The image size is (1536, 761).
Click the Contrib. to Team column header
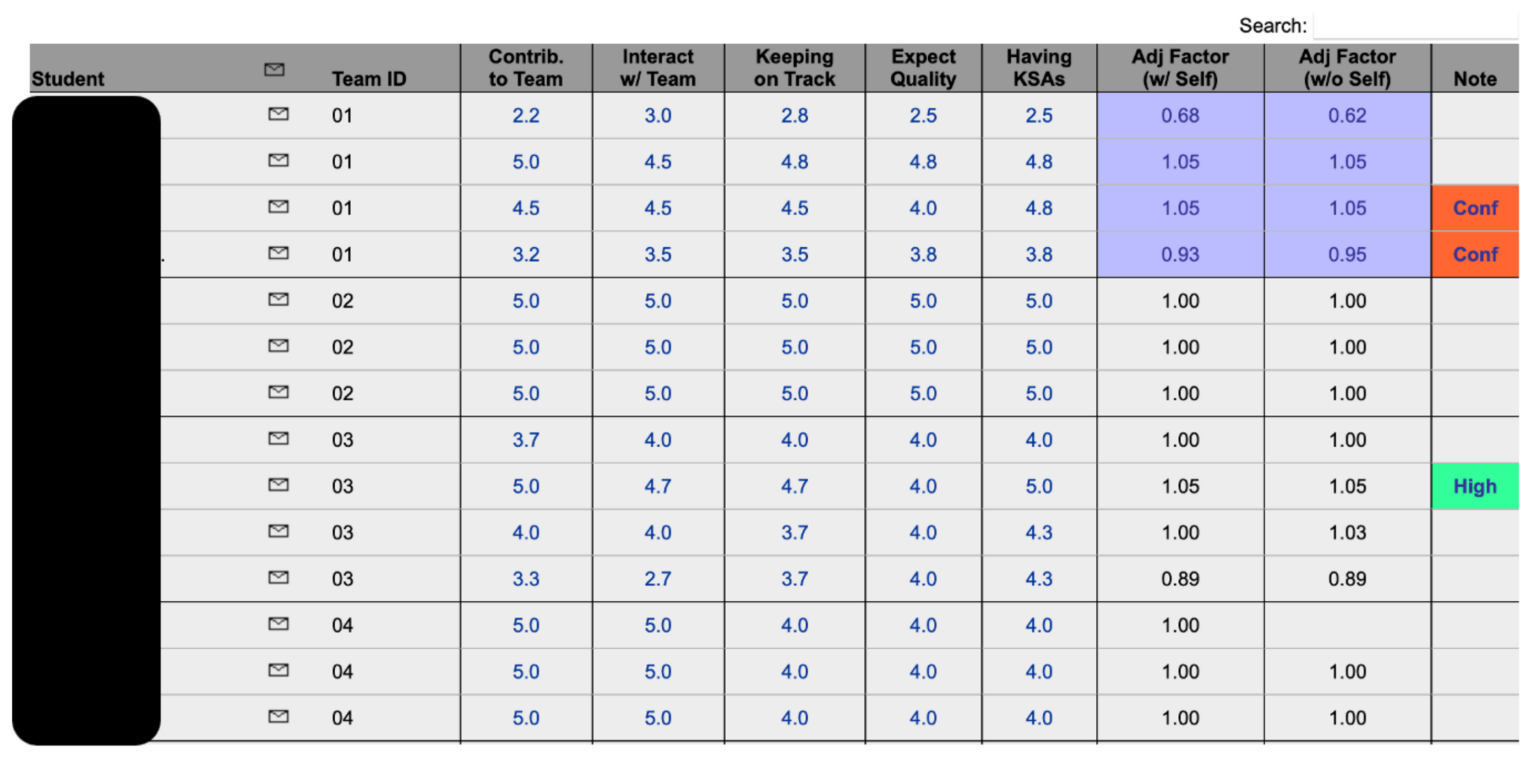coord(526,68)
